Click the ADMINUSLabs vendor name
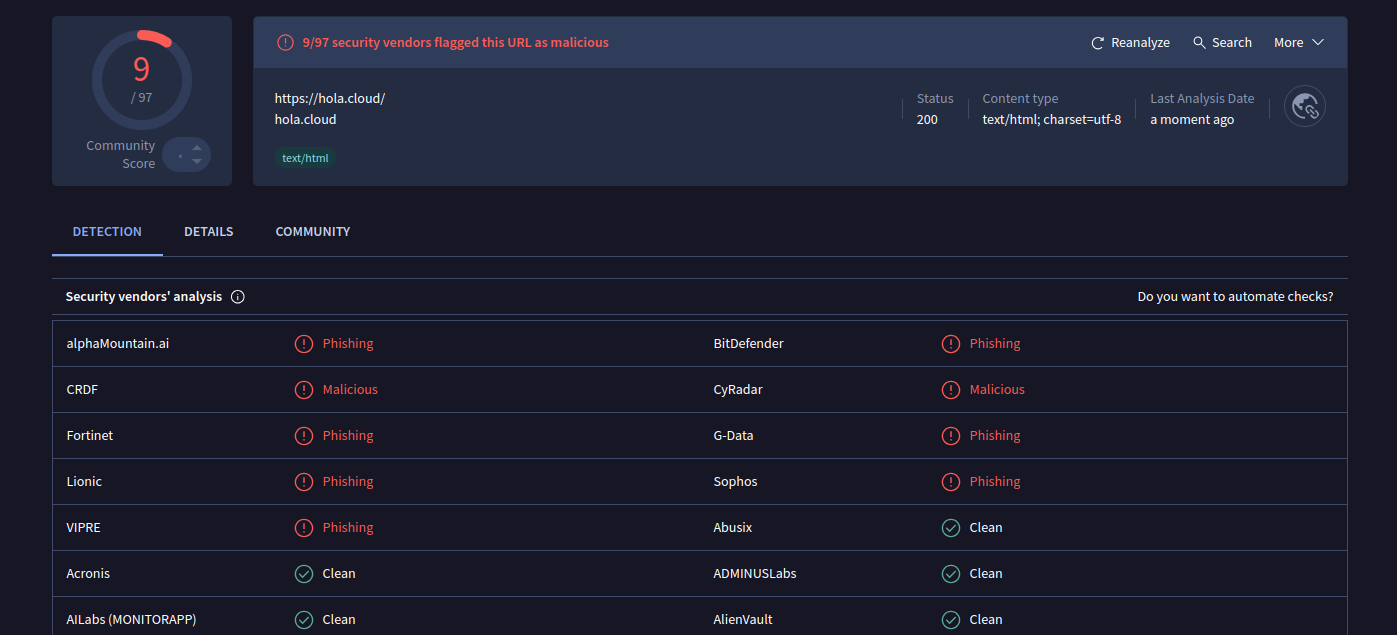Screen dimensions: 1397x635 755,573
